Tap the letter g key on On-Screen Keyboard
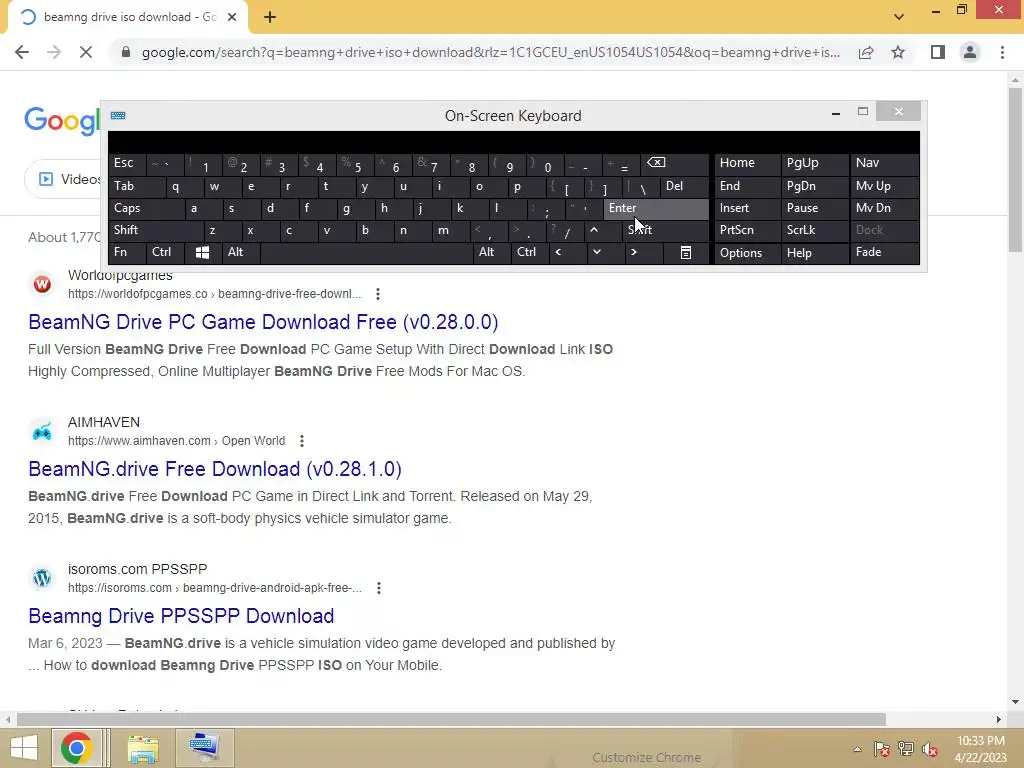This screenshot has width=1024, height=768. (x=355, y=208)
